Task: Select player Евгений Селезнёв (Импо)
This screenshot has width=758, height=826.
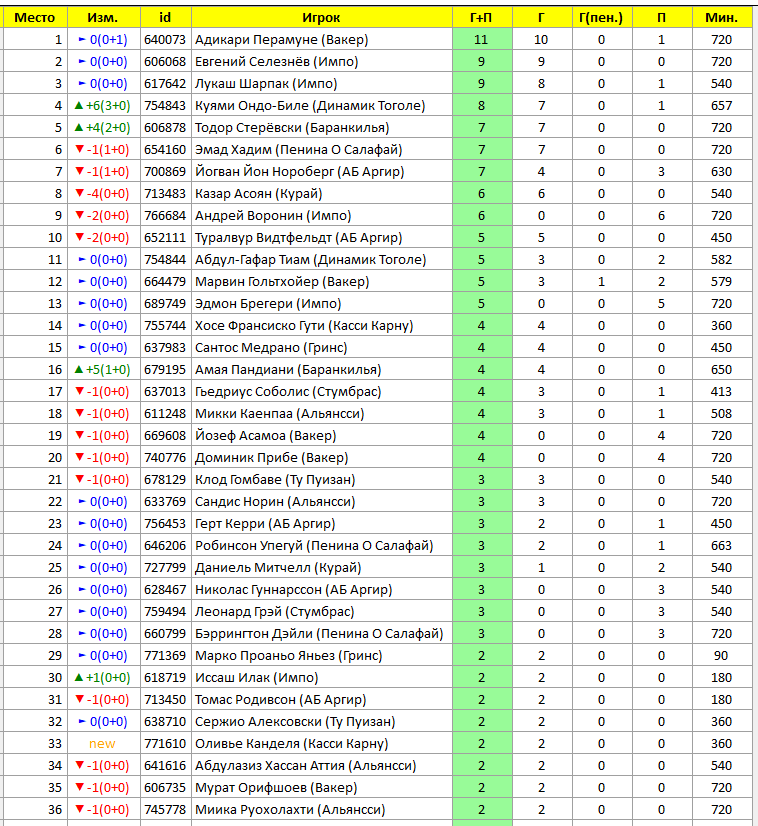Action: (277, 62)
